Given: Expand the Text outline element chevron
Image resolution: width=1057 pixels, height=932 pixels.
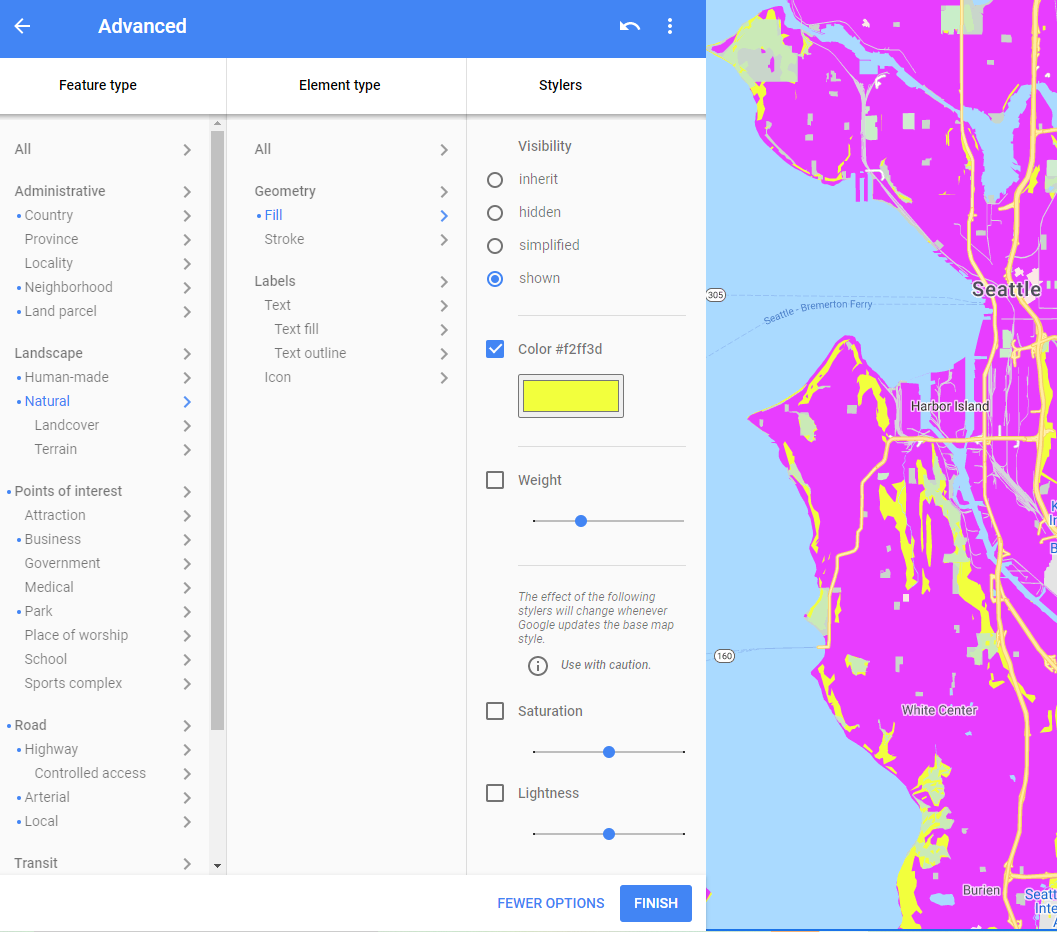Looking at the screenshot, I should [444, 354].
